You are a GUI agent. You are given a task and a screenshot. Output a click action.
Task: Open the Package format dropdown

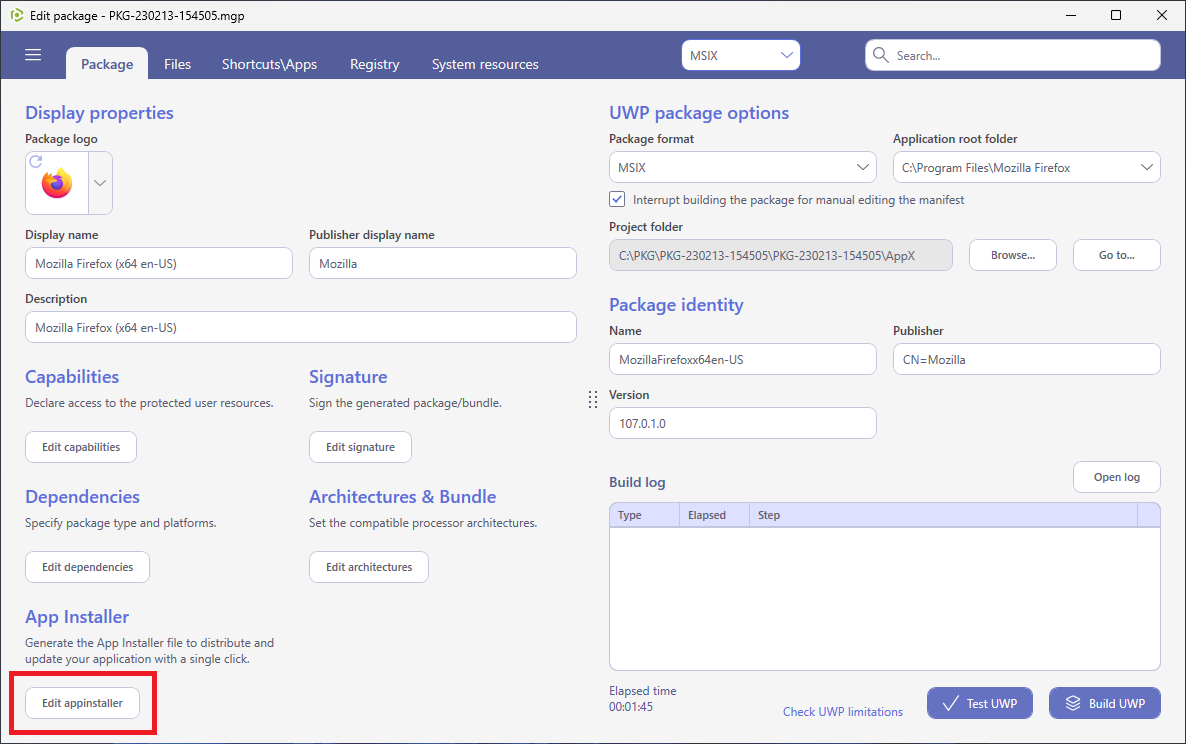tap(742, 167)
